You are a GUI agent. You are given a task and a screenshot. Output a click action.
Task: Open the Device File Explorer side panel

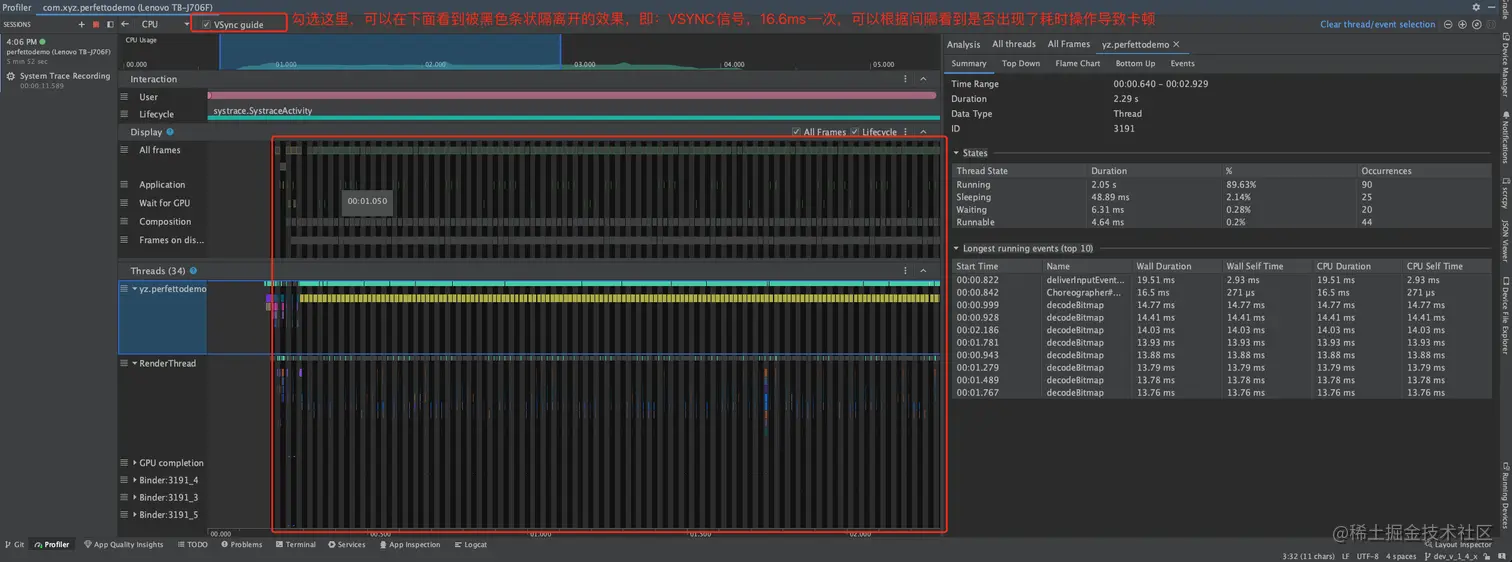1504,318
